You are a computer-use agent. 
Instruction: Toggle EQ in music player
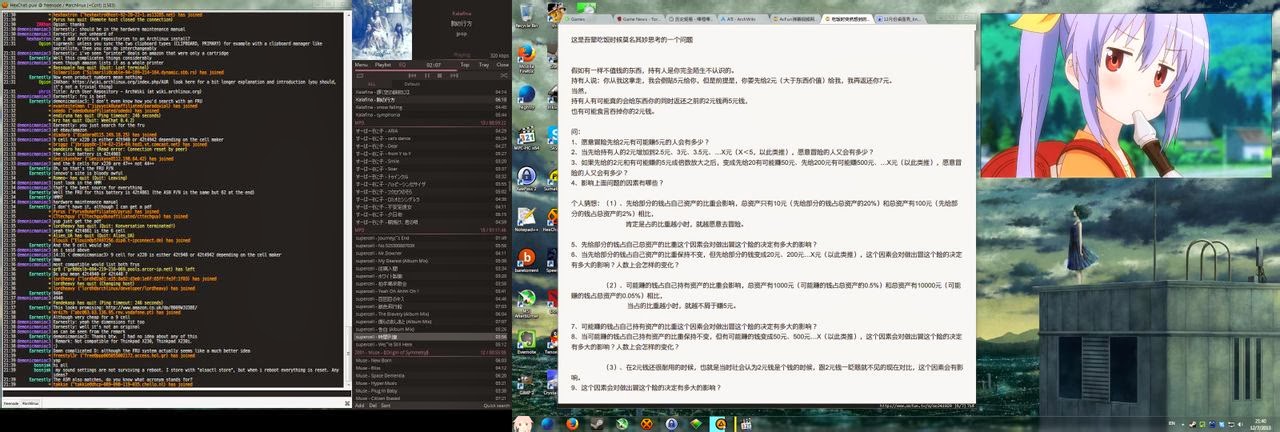click(402, 64)
